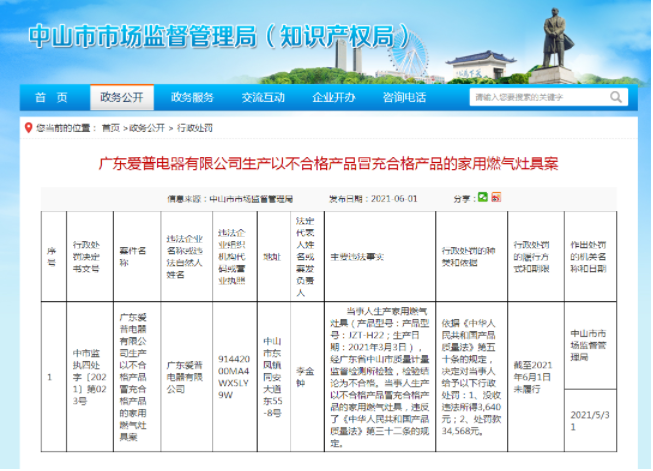
Task: Click the 行政处罚的履行方式和期限 column header
Action: pos(536,257)
